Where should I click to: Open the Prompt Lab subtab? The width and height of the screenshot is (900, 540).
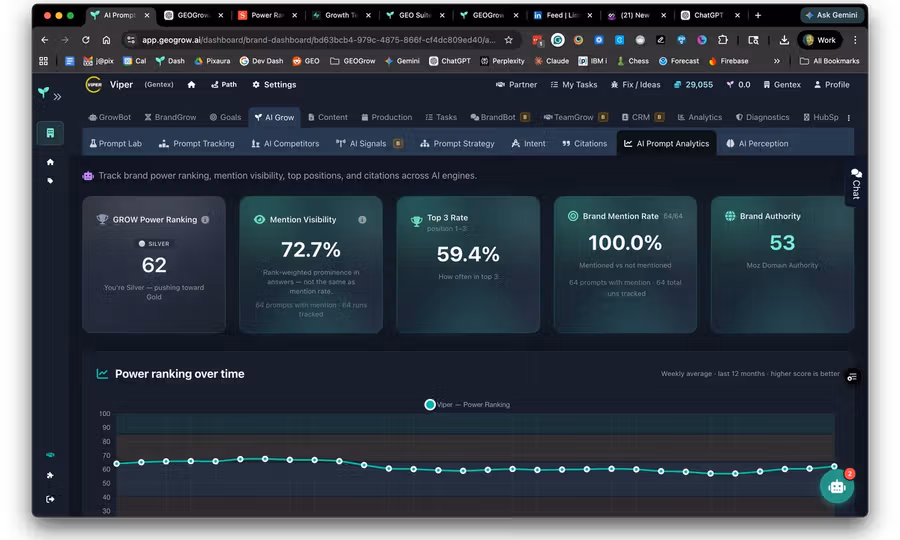click(115, 143)
